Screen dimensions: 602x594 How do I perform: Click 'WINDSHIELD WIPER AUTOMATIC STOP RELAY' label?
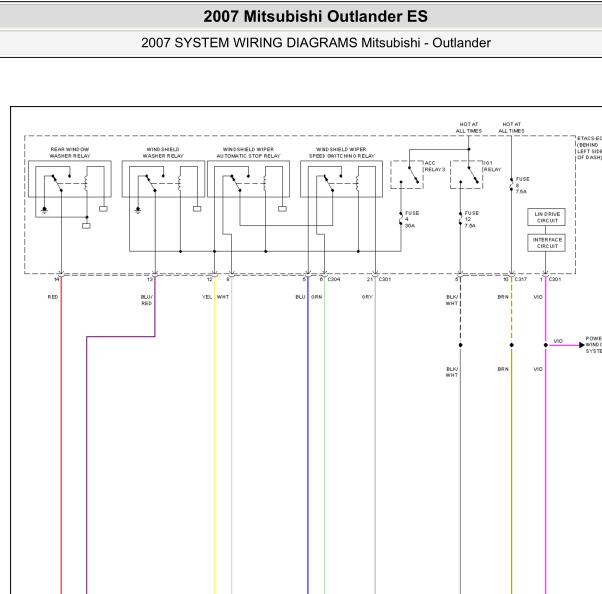click(x=248, y=152)
